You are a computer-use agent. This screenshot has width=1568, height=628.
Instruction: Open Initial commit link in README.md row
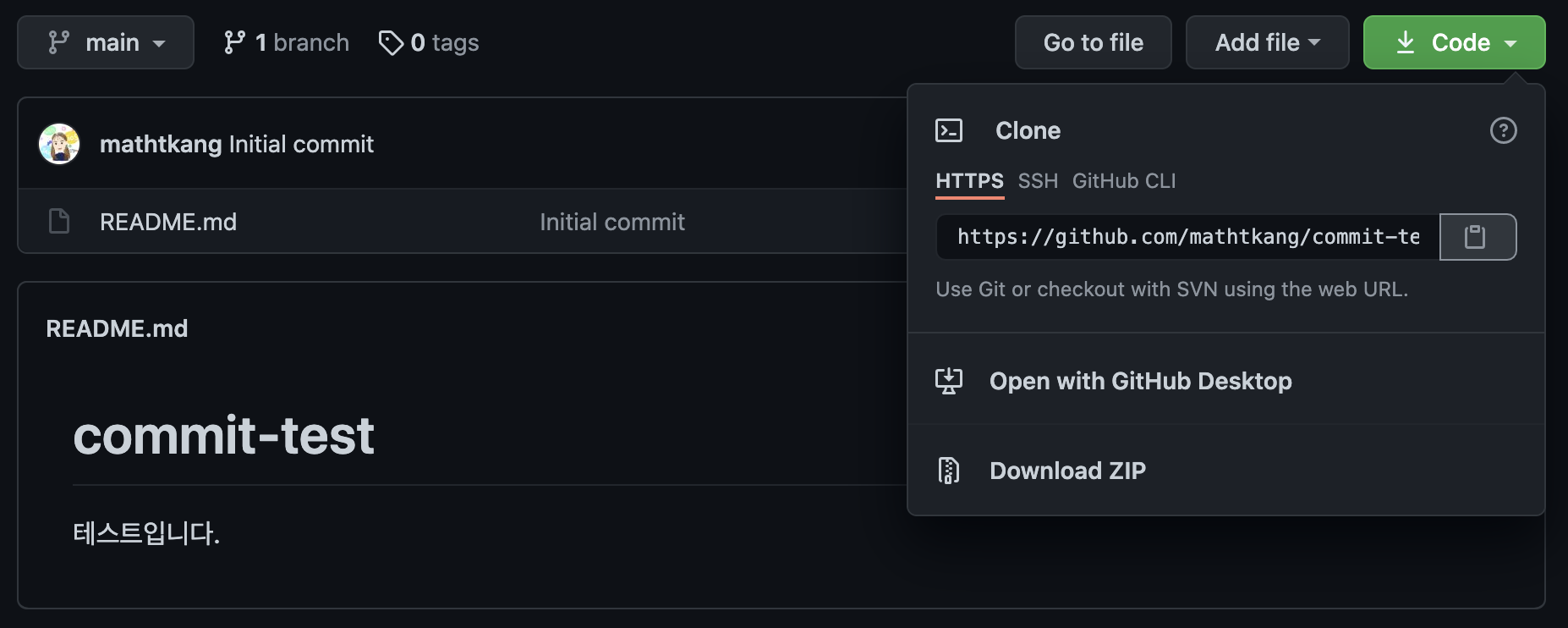pyautogui.click(x=612, y=222)
